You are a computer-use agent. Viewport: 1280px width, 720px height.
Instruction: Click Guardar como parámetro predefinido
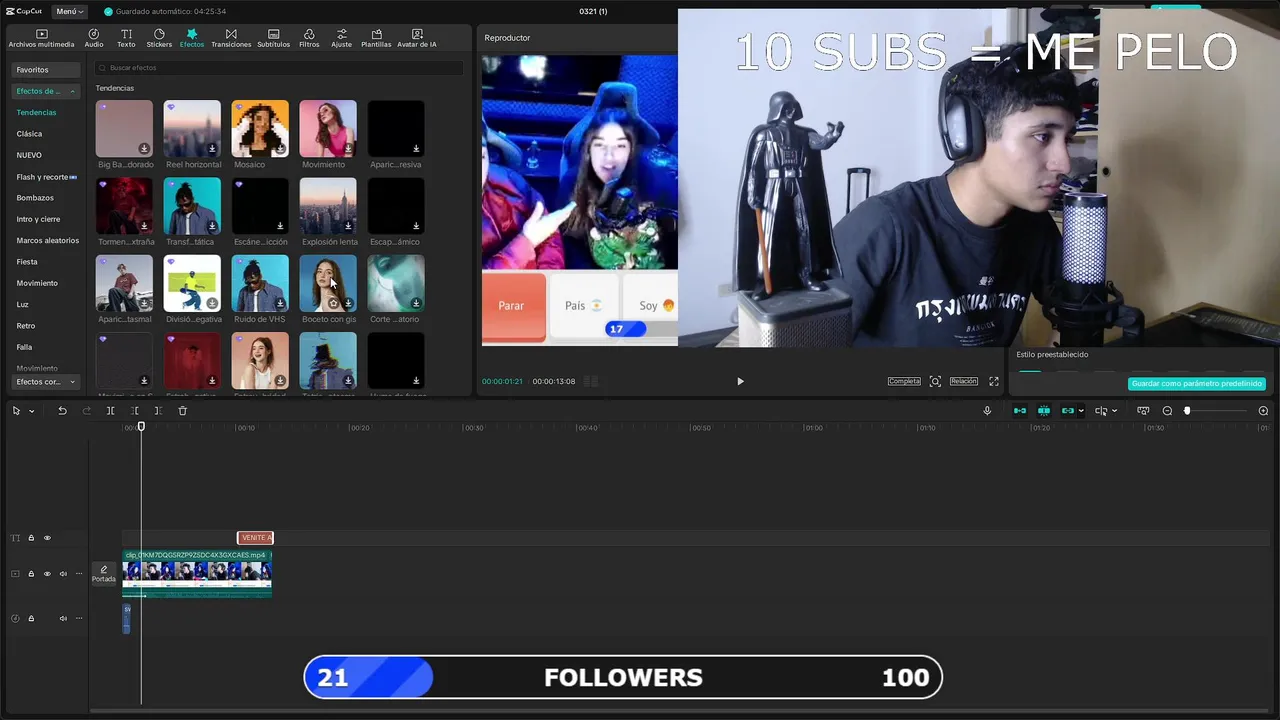[x=1197, y=384]
